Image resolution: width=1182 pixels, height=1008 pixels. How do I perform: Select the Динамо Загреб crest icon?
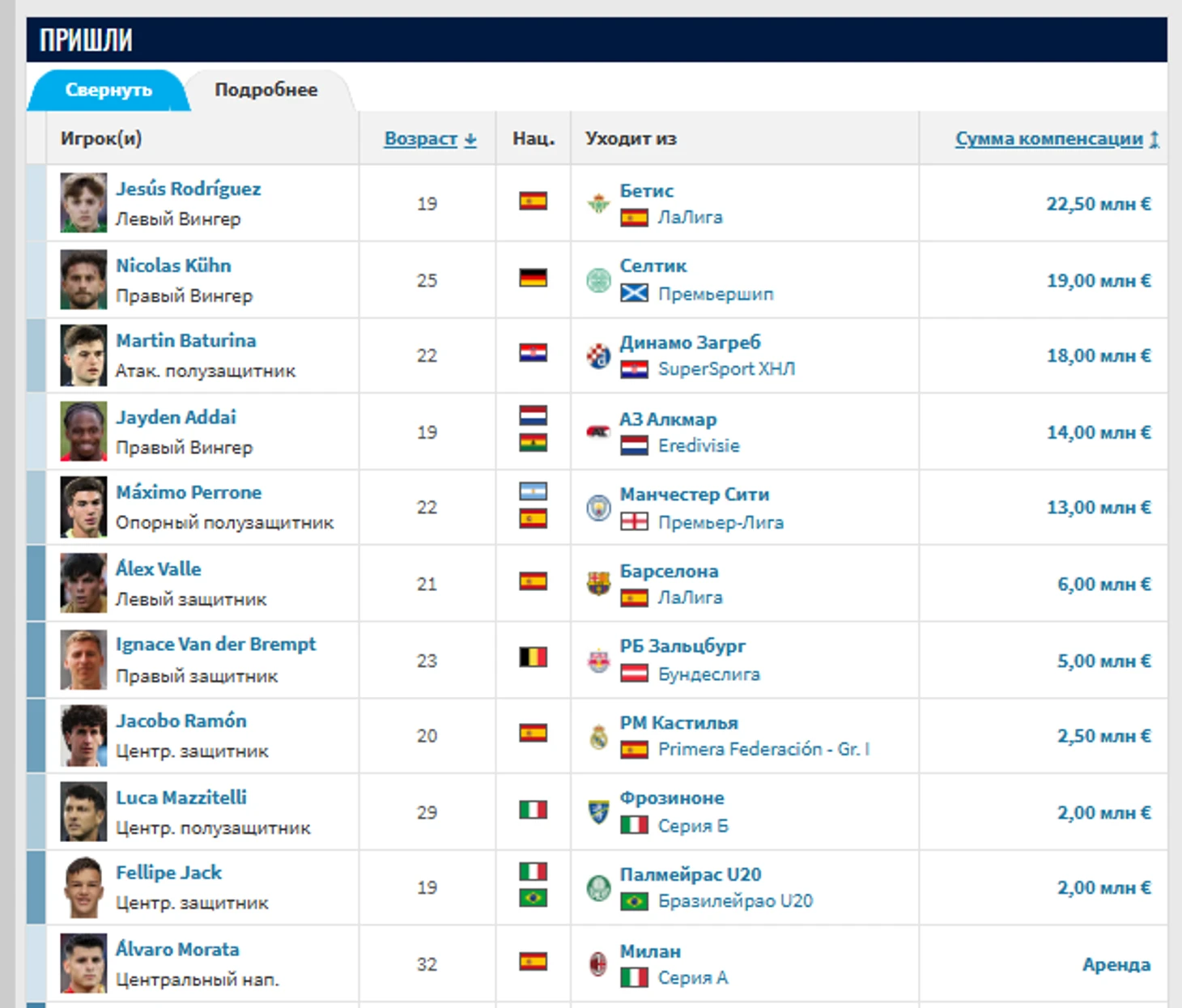(x=598, y=355)
